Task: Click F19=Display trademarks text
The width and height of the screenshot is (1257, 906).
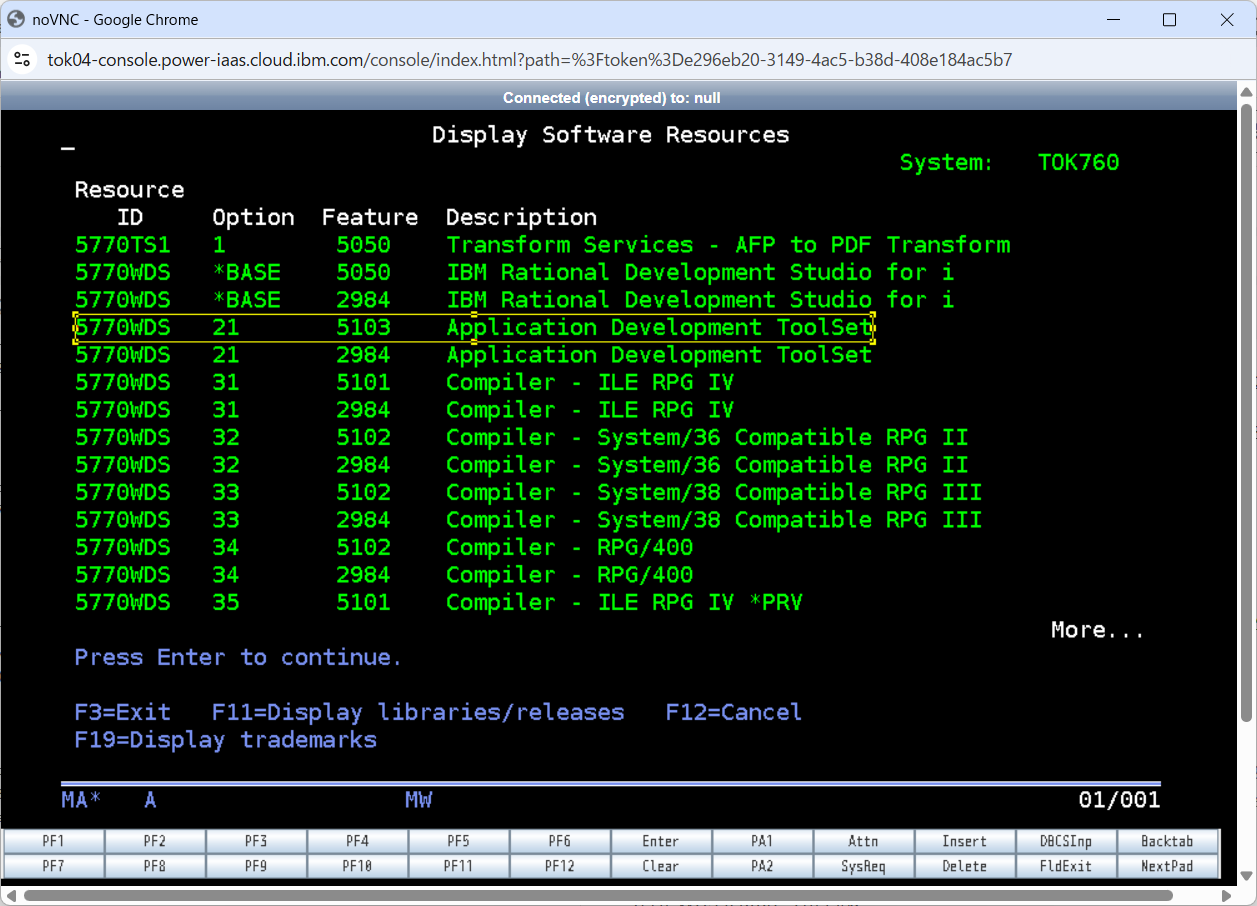Action: coord(226,740)
